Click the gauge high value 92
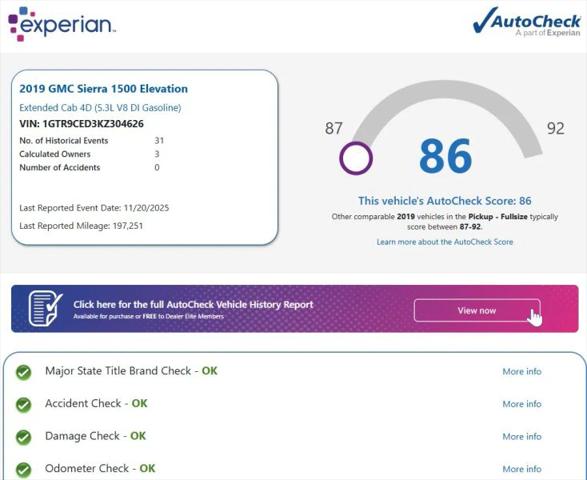Viewport: 587px width, 480px height. point(556,128)
